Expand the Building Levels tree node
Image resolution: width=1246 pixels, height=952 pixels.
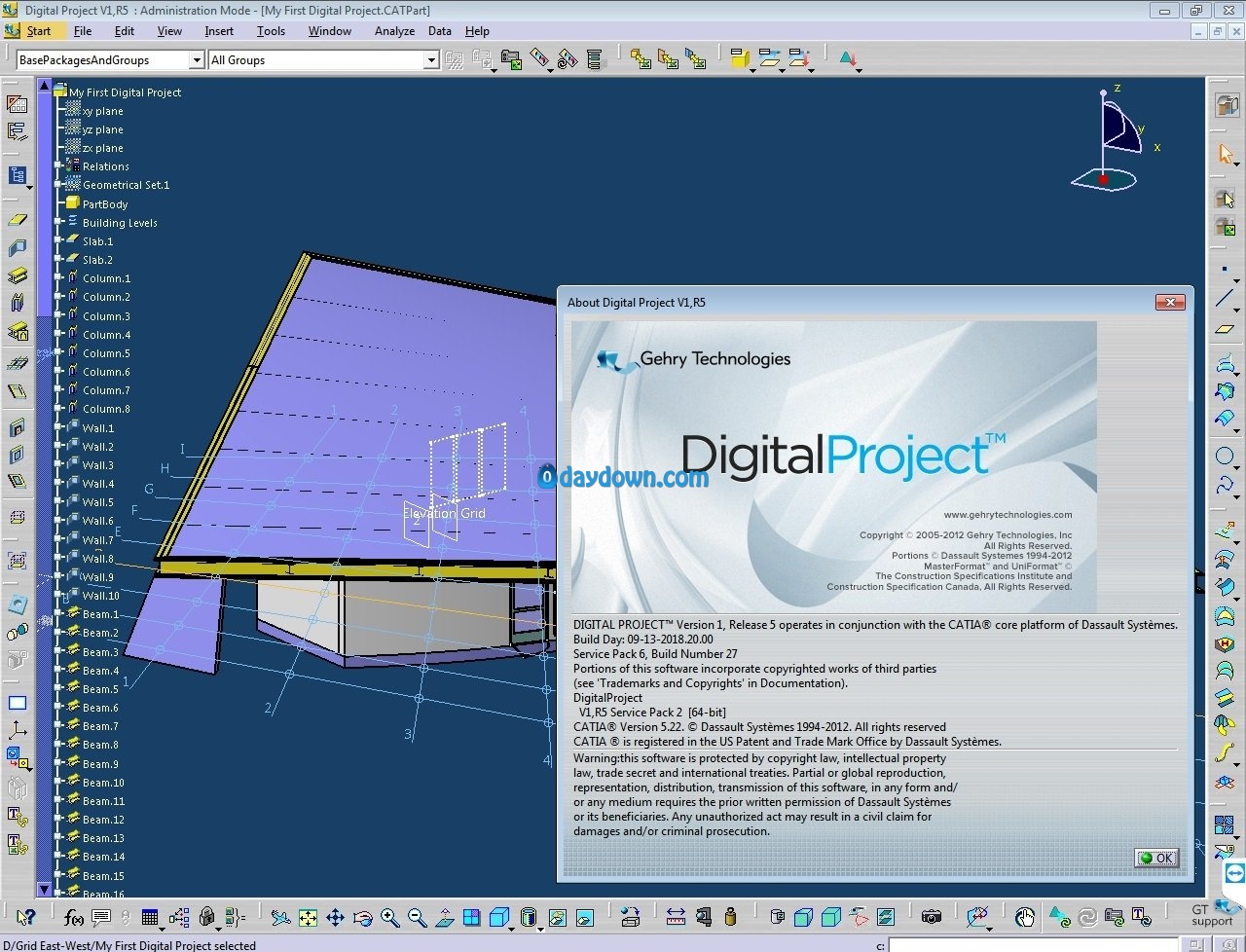click(58, 222)
